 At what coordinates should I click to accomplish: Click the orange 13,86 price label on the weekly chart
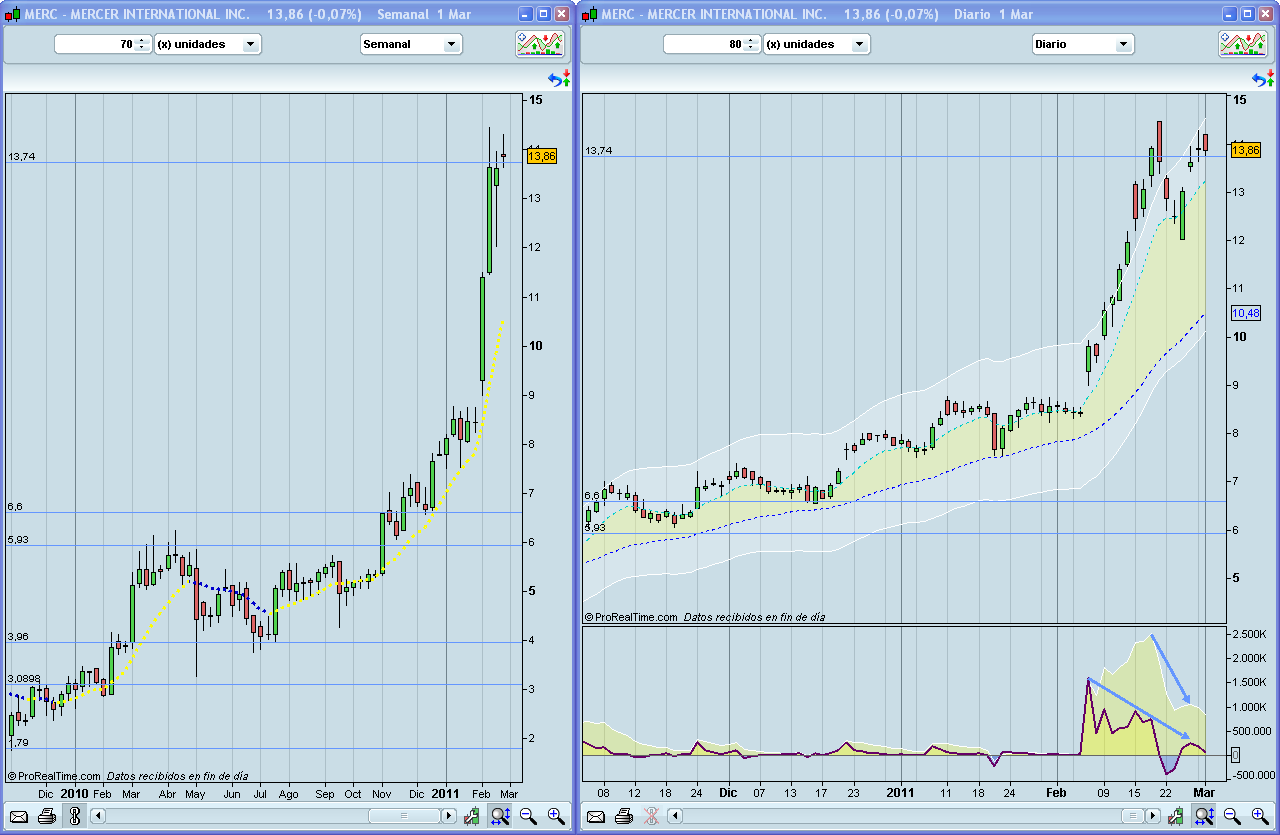pyautogui.click(x=542, y=156)
